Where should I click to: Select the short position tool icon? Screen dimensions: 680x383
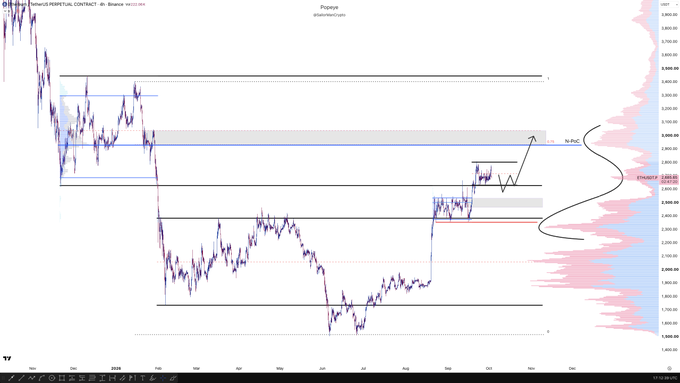click(82, 378)
